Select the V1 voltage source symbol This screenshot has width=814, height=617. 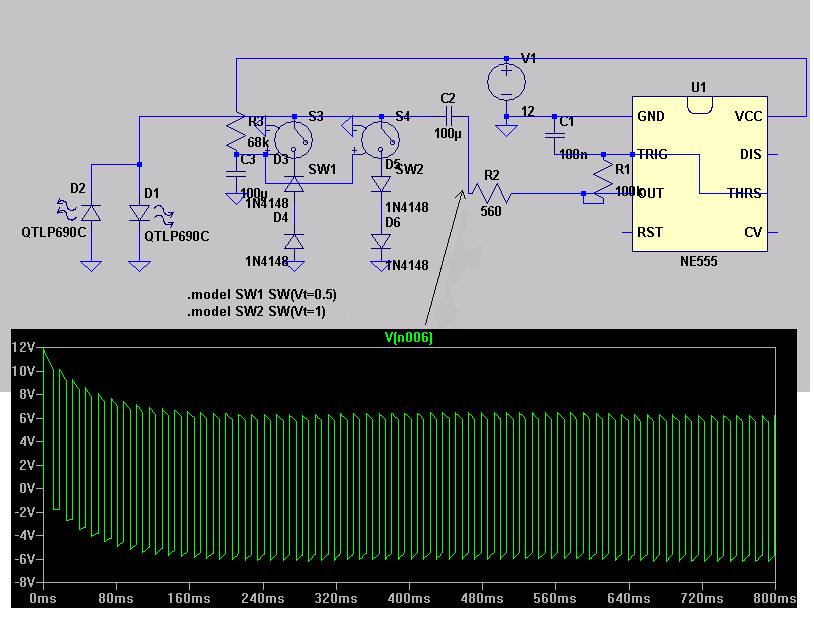tap(506, 82)
